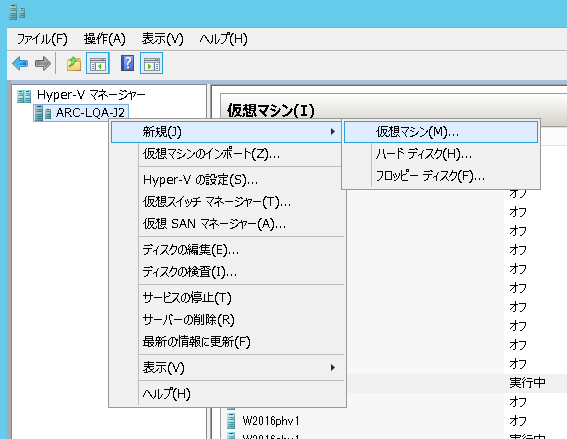Open the 操作(A) menu
567x439 pixels.
105,39
